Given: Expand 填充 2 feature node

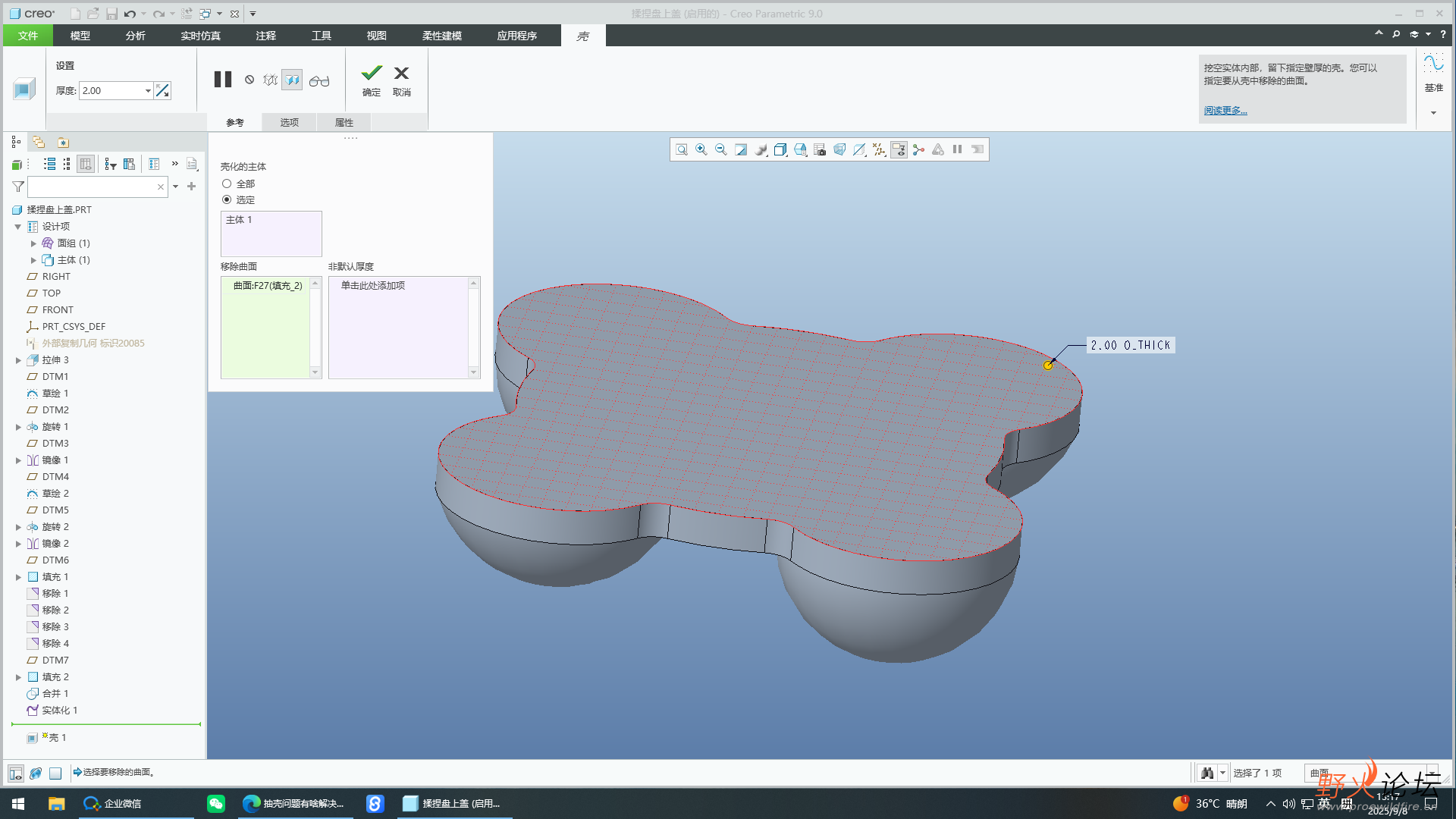Looking at the screenshot, I should [x=18, y=677].
